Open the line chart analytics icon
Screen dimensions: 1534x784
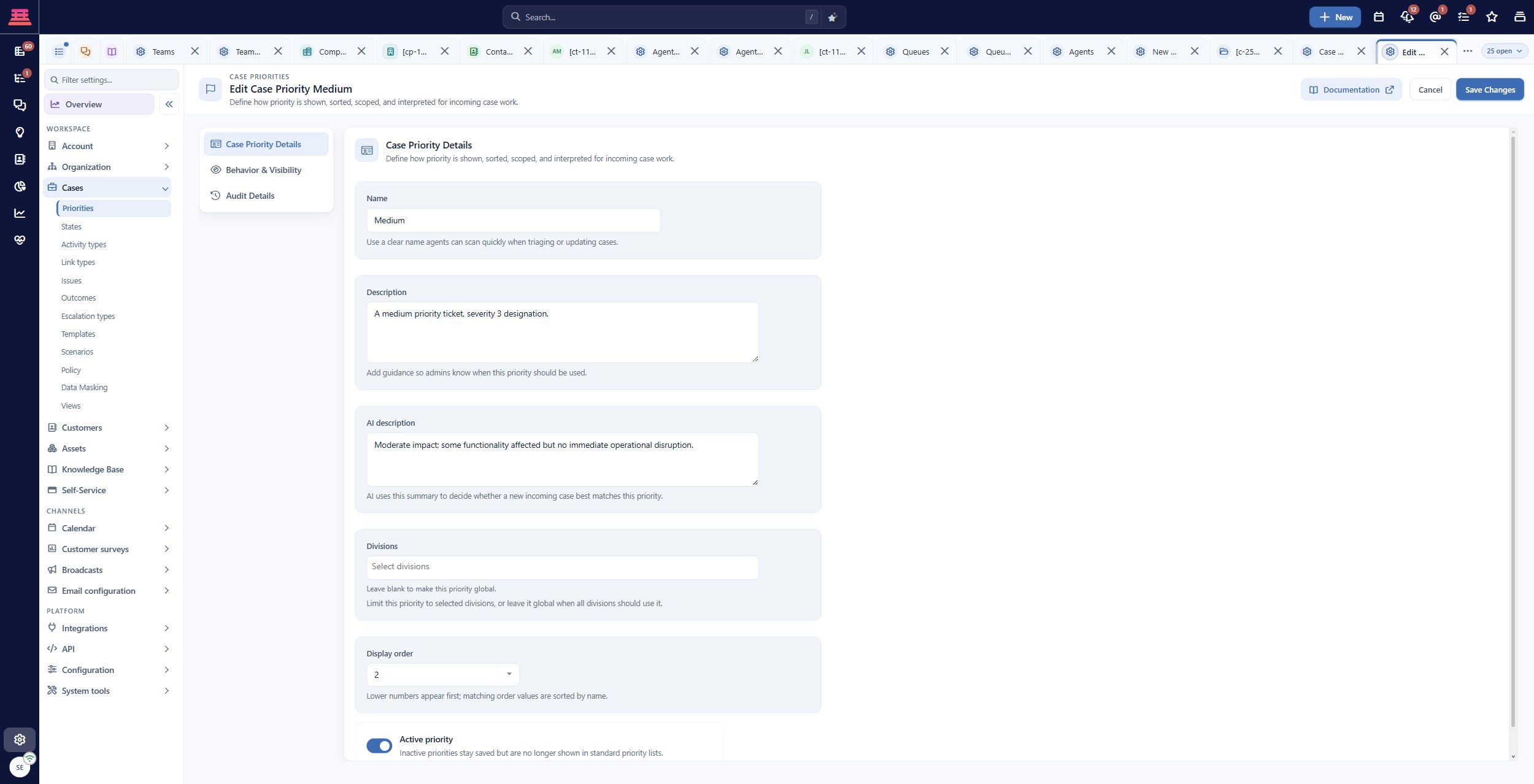20,213
